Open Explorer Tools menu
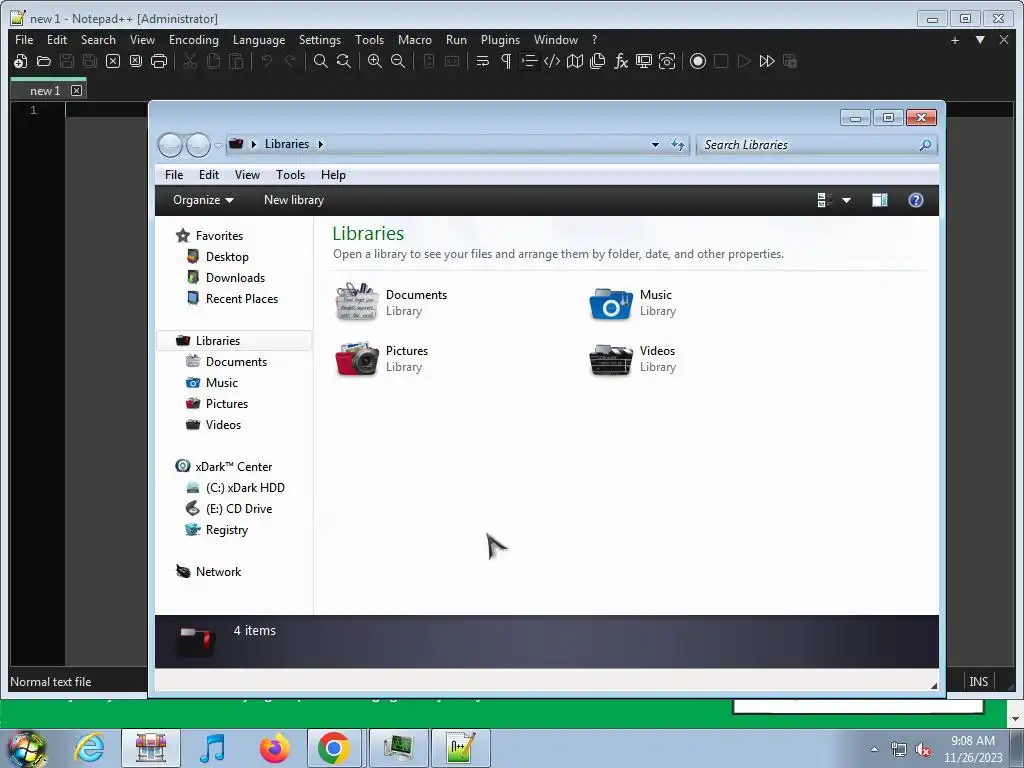This screenshot has height=768, width=1024. pyautogui.click(x=291, y=175)
